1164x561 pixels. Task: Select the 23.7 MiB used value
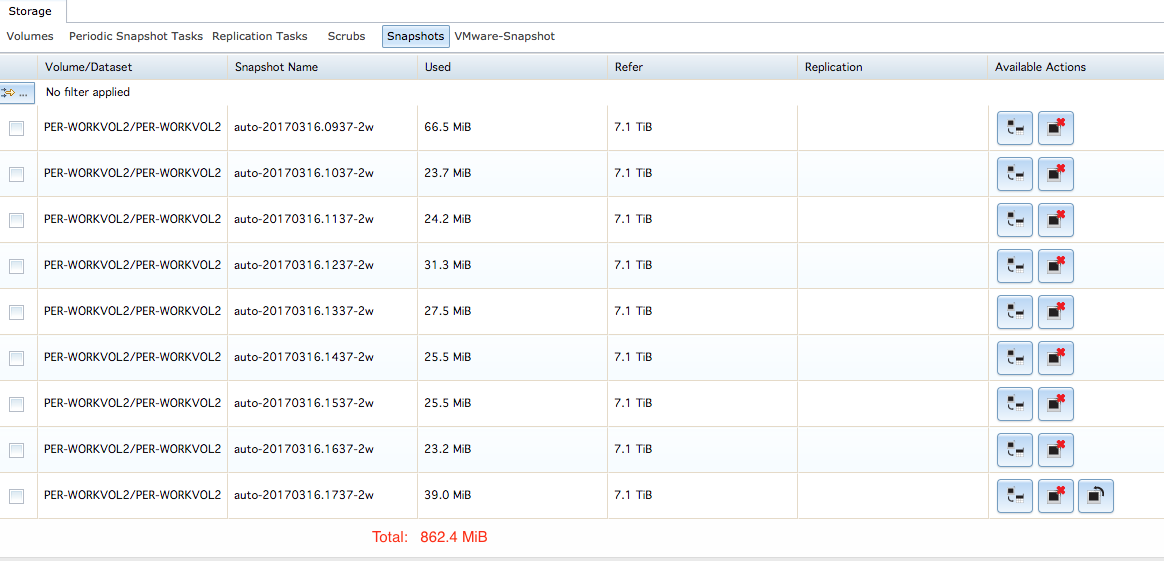point(448,174)
